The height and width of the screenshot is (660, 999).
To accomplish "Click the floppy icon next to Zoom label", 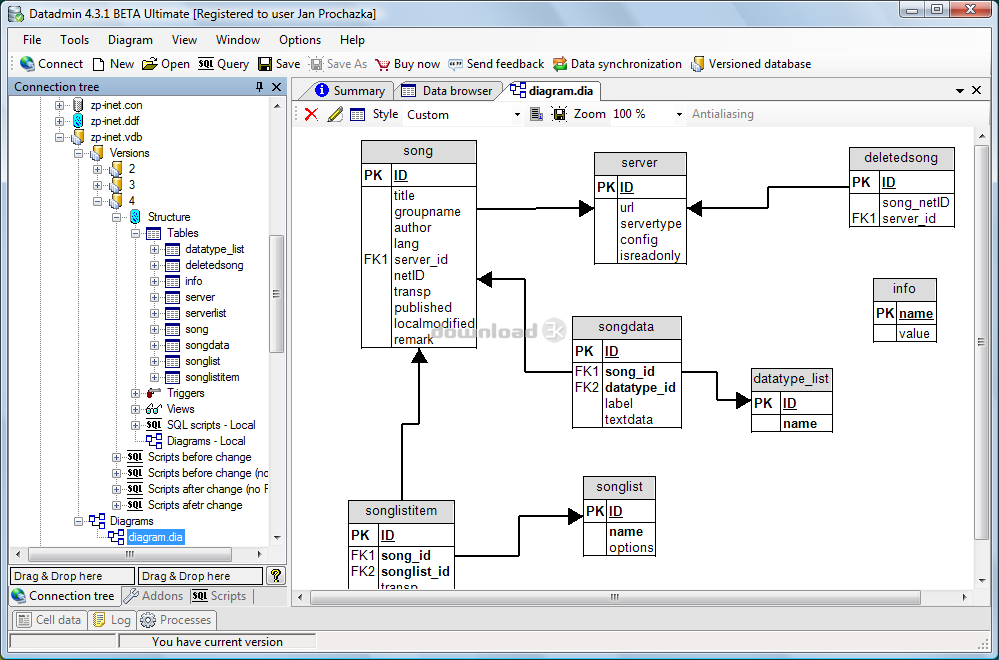I will (559, 115).
